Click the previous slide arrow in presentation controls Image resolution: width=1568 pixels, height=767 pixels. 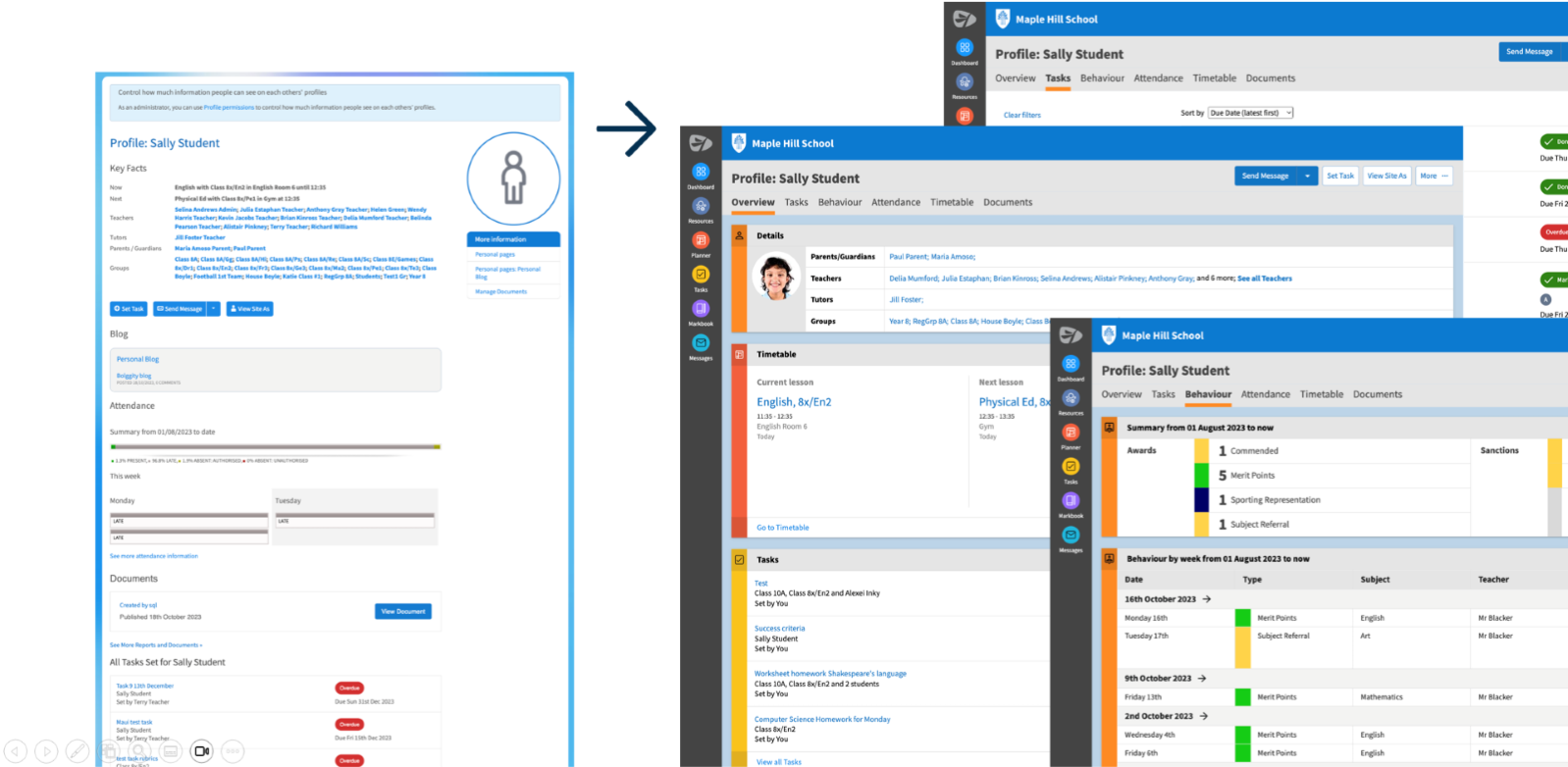[16, 751]
